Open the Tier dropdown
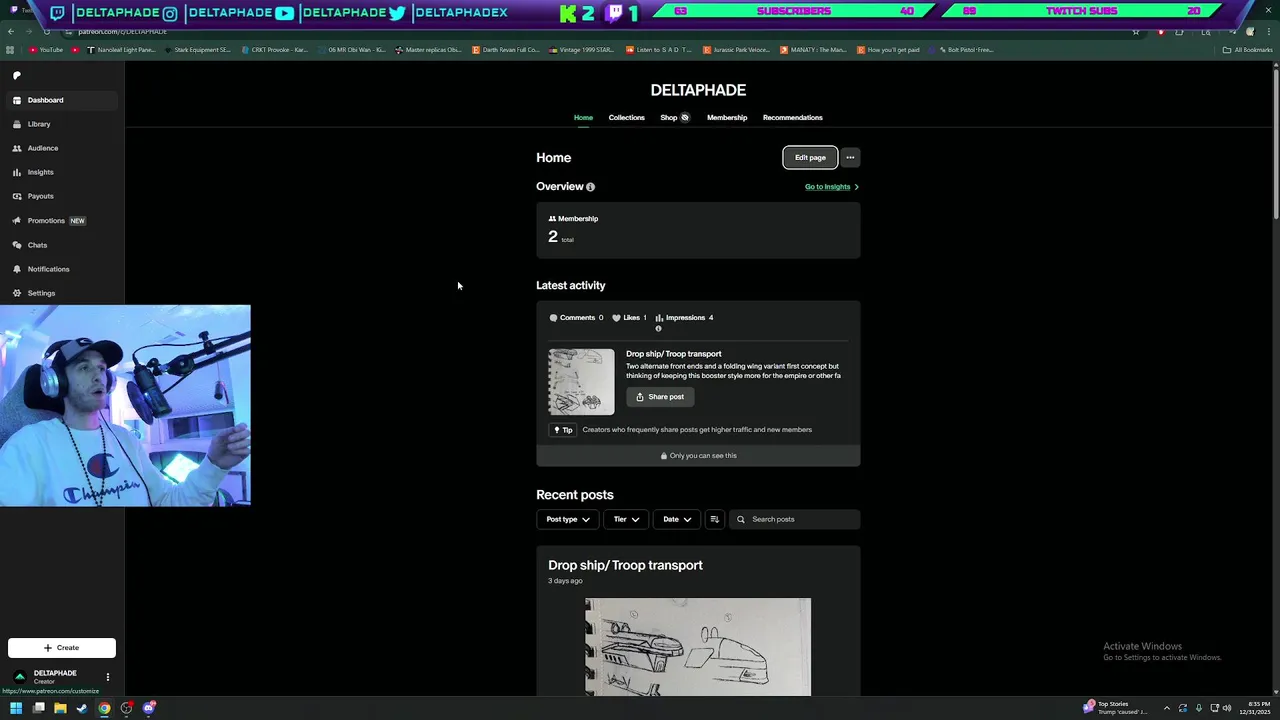Screen dimensions: 1280x720 pyautogui.click(x=626, y=519)
